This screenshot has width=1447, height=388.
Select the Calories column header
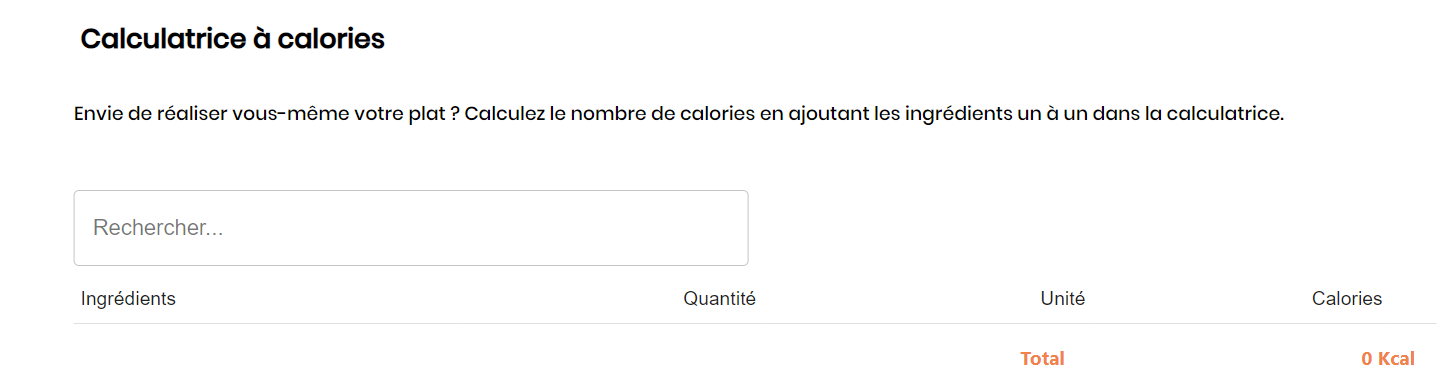click(1347, 299)
